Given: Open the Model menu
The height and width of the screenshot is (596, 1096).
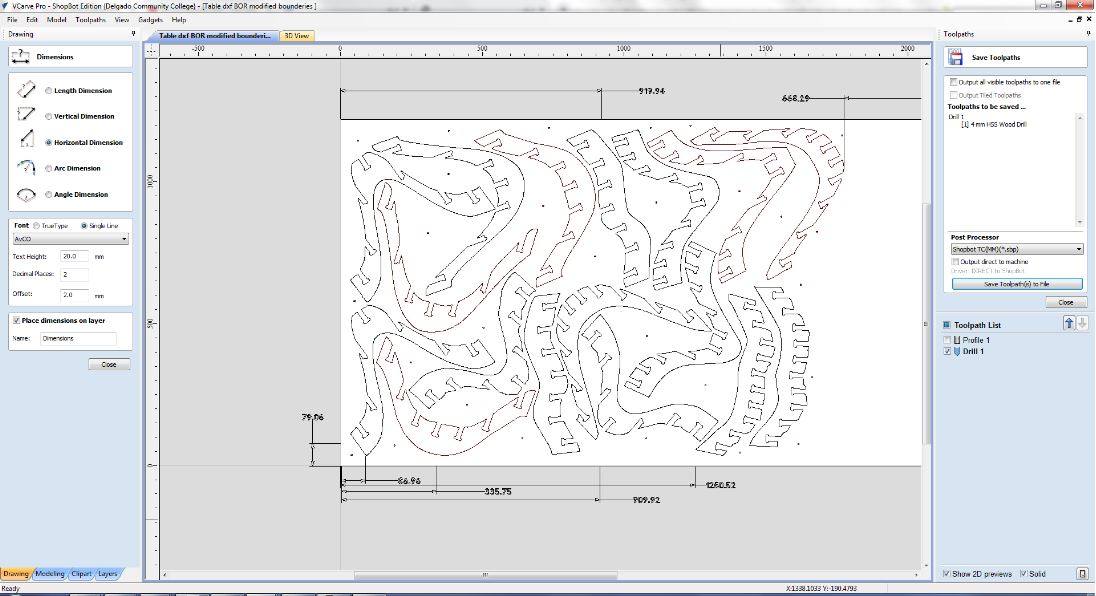Looking at the screenshot, I should click(57, 20).
